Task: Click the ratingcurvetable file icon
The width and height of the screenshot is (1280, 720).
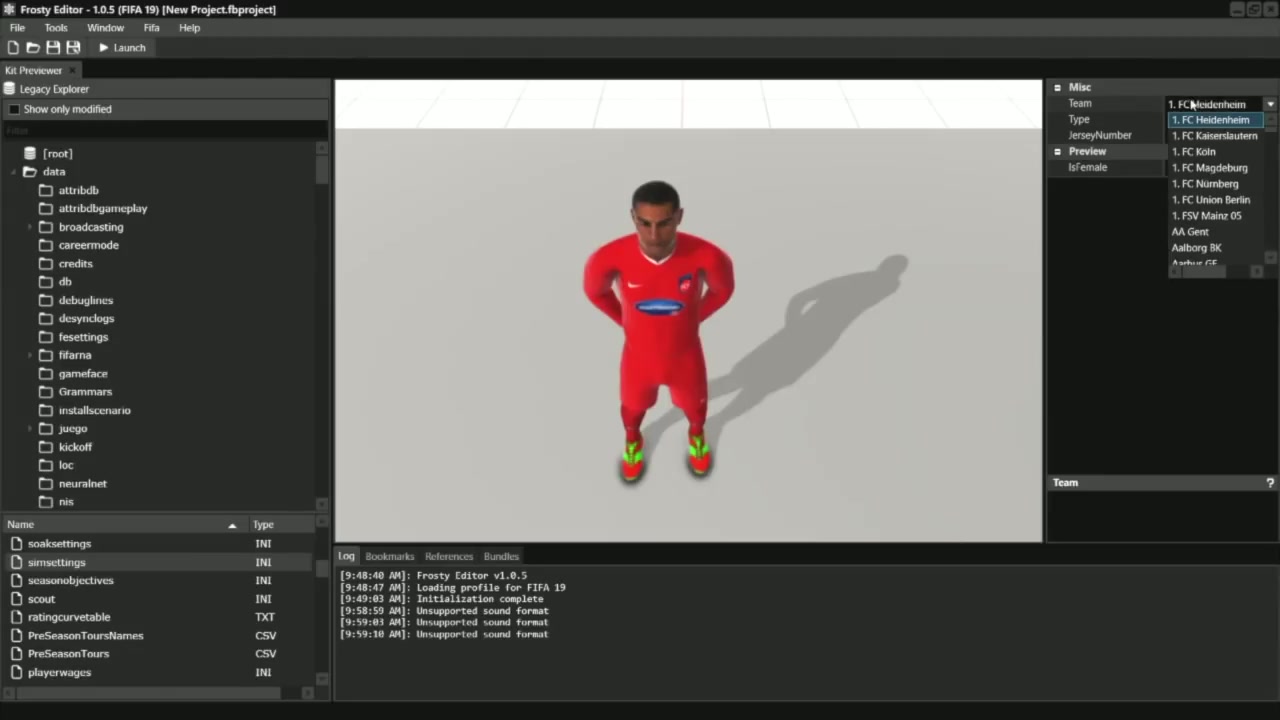Action: (x=16, y=618)
